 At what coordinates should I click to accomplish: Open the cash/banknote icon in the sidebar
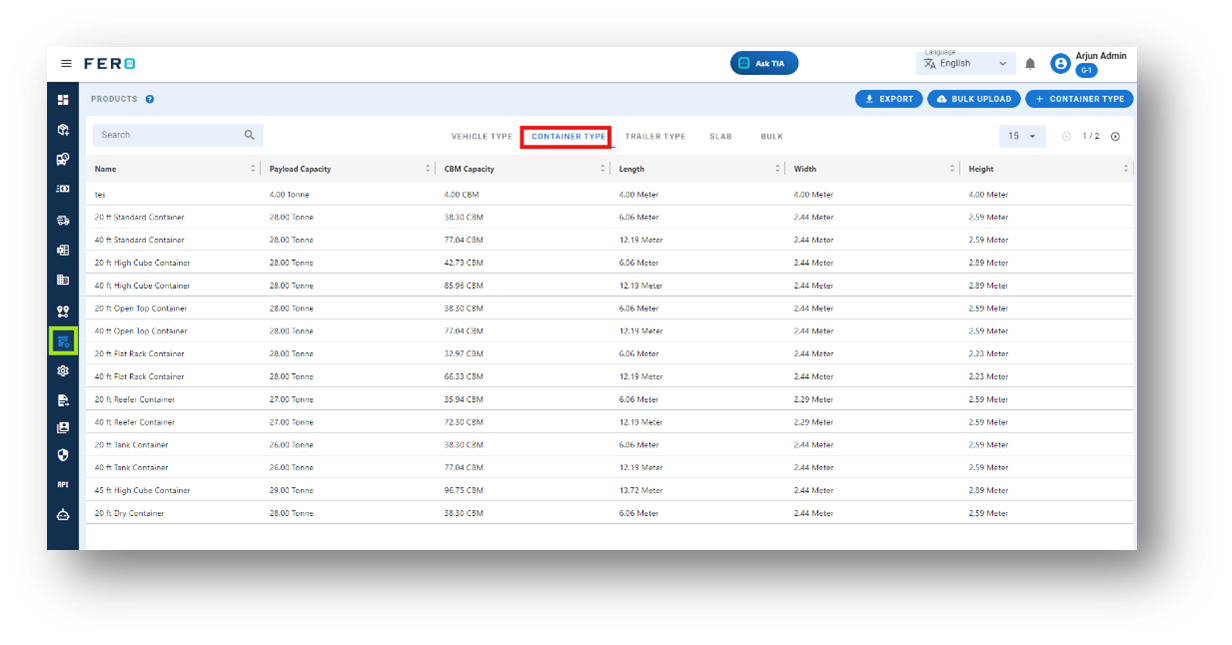(63, 189)
